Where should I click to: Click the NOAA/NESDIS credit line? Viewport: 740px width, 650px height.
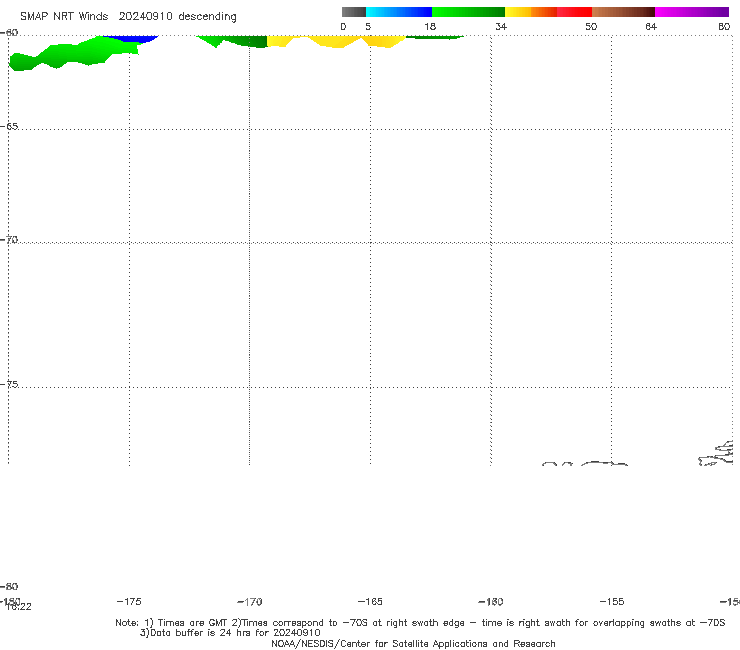413,643
